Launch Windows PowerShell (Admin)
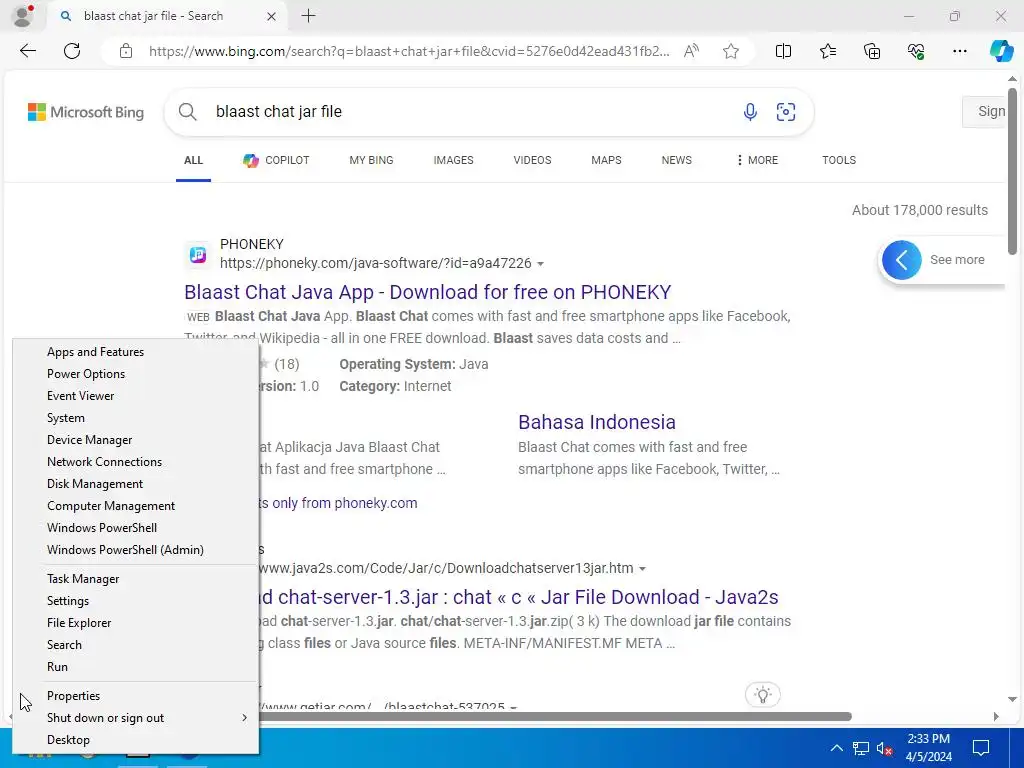The image size is (1024, 768). [x=135, y=550]
